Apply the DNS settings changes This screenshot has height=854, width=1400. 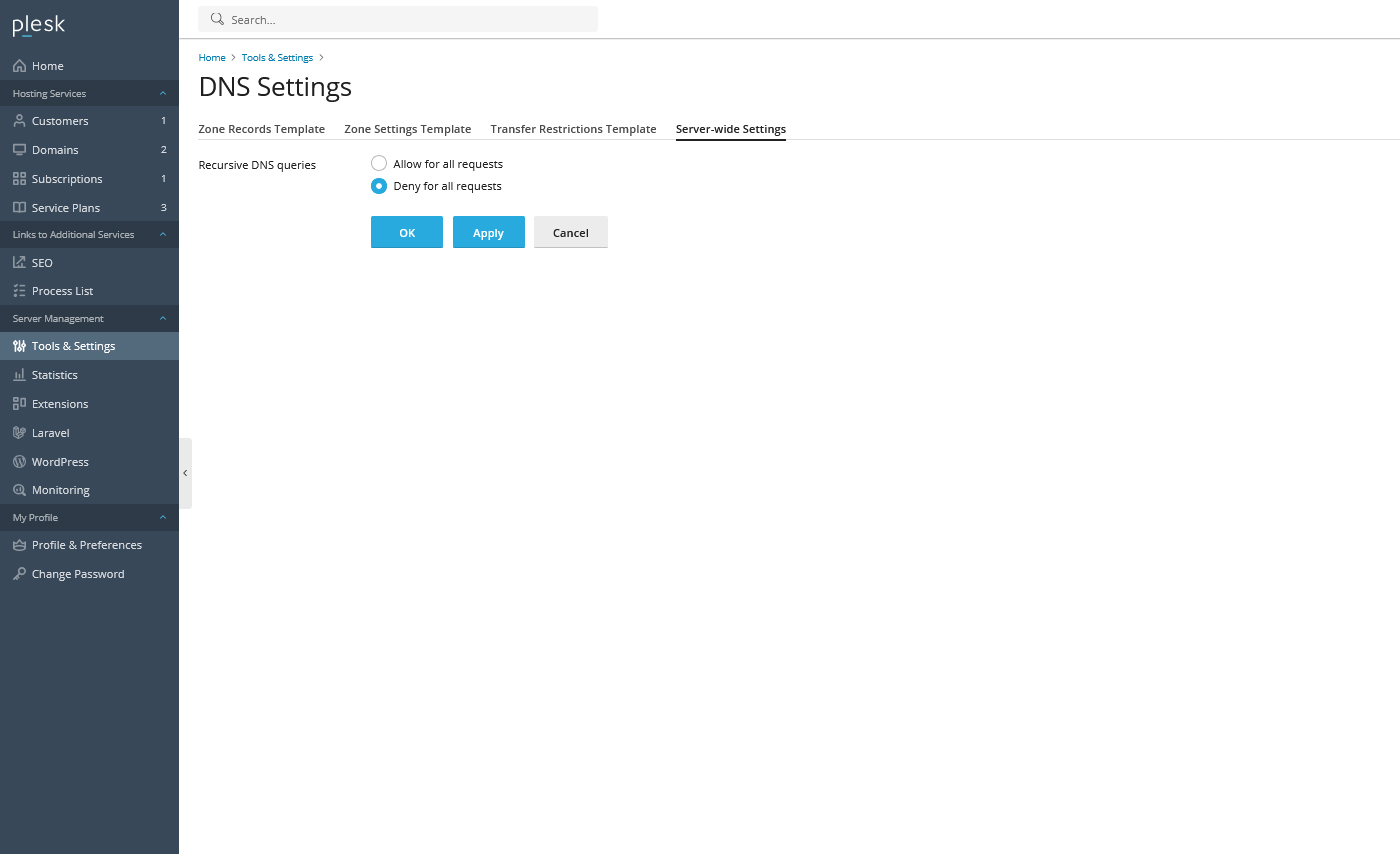(x=488, y=231)
